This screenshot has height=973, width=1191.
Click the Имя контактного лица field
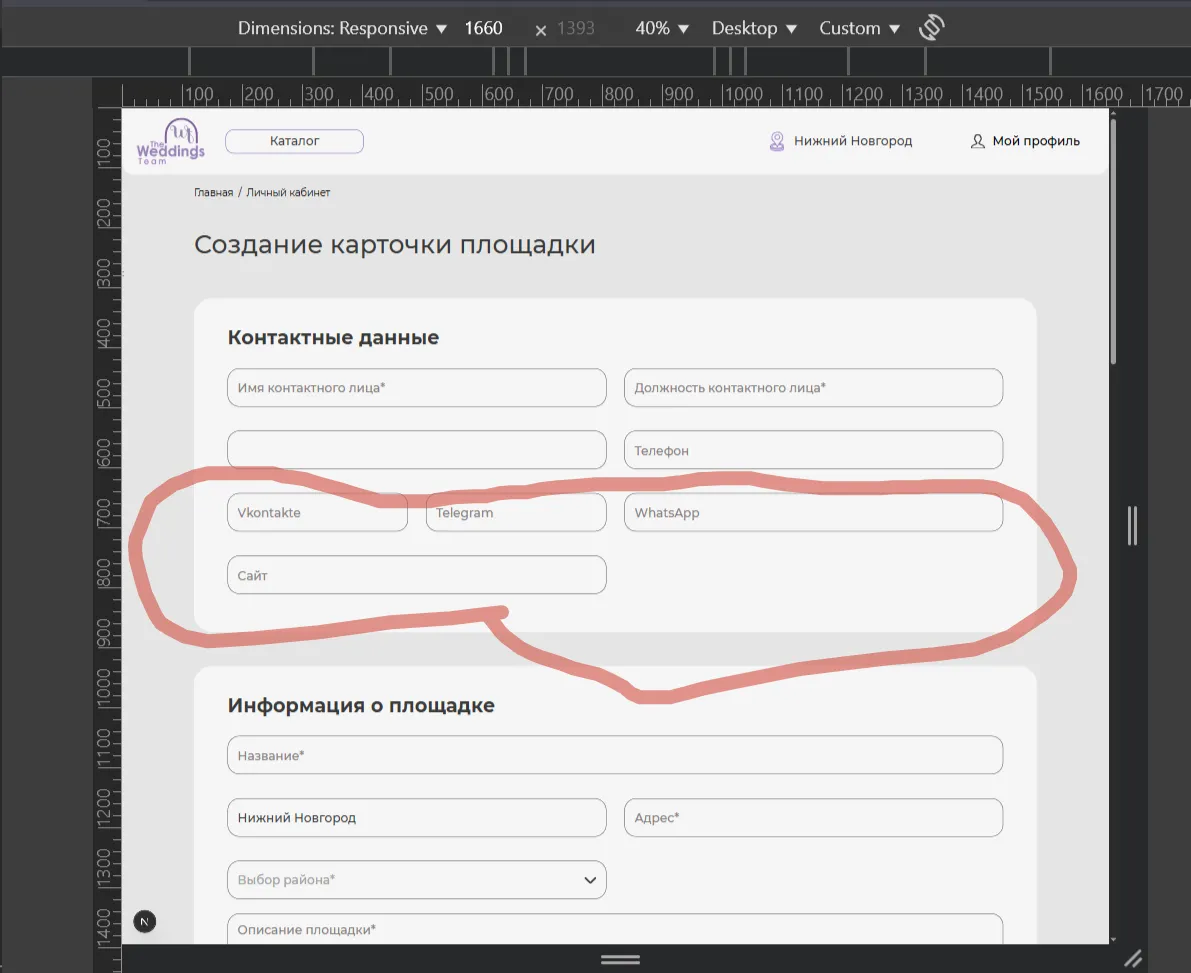416,388
